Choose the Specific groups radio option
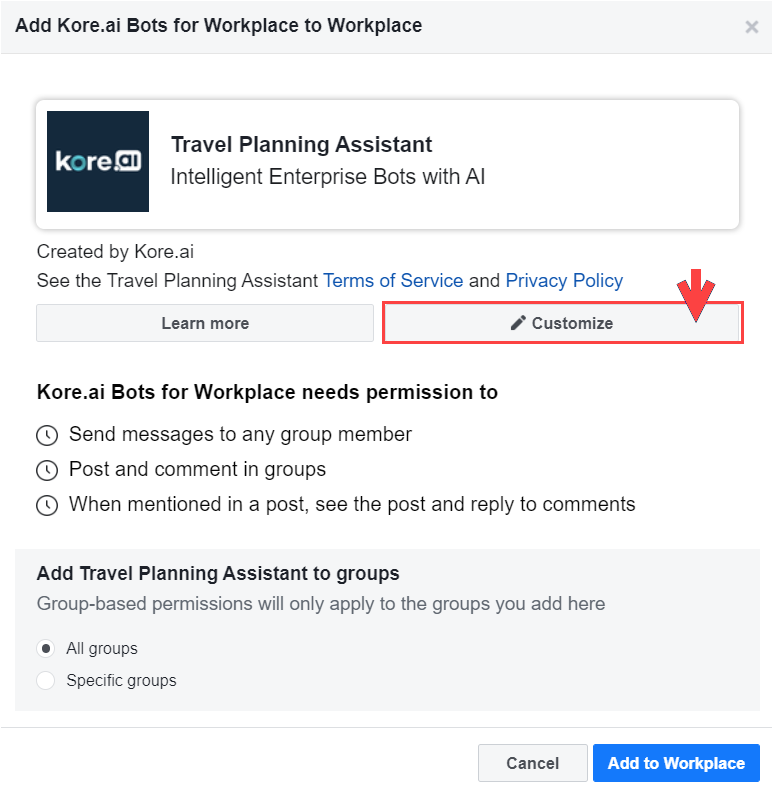The width and height of the screenshot is (773, 795). [45, 681]
